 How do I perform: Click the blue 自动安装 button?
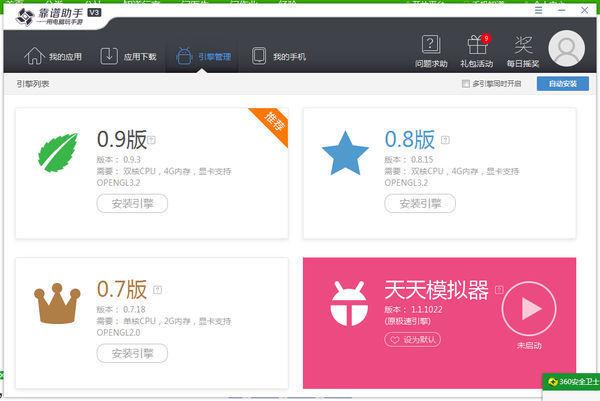coord(562,83)
